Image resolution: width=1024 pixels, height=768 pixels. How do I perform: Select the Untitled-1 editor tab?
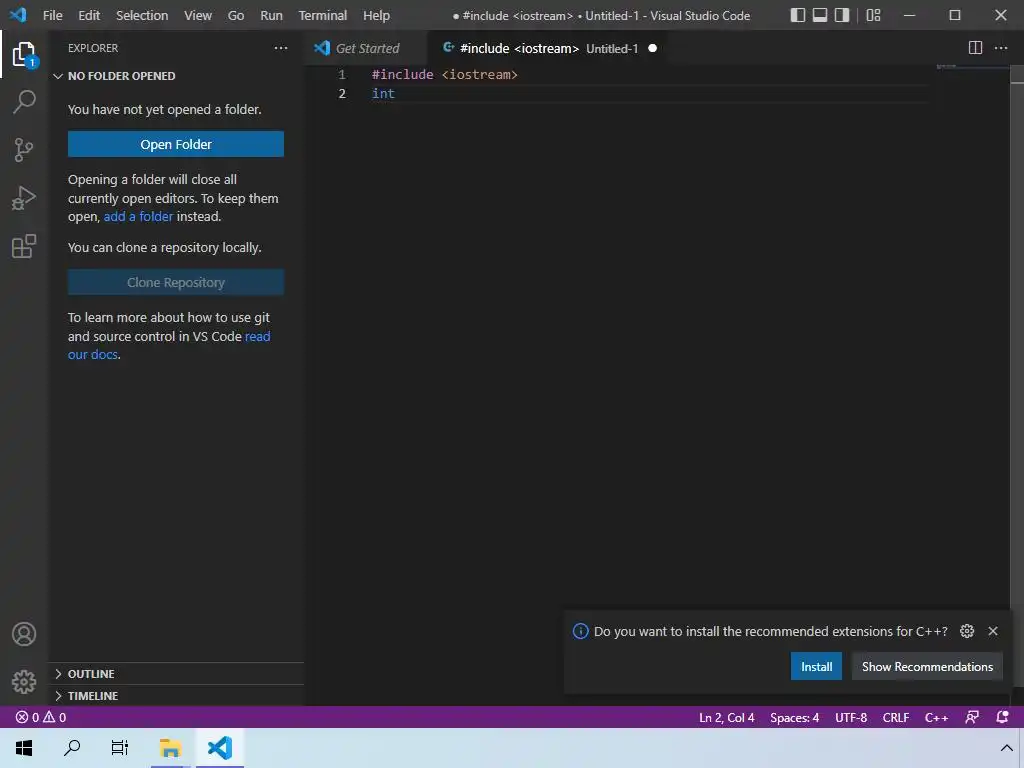click(547, 48)
